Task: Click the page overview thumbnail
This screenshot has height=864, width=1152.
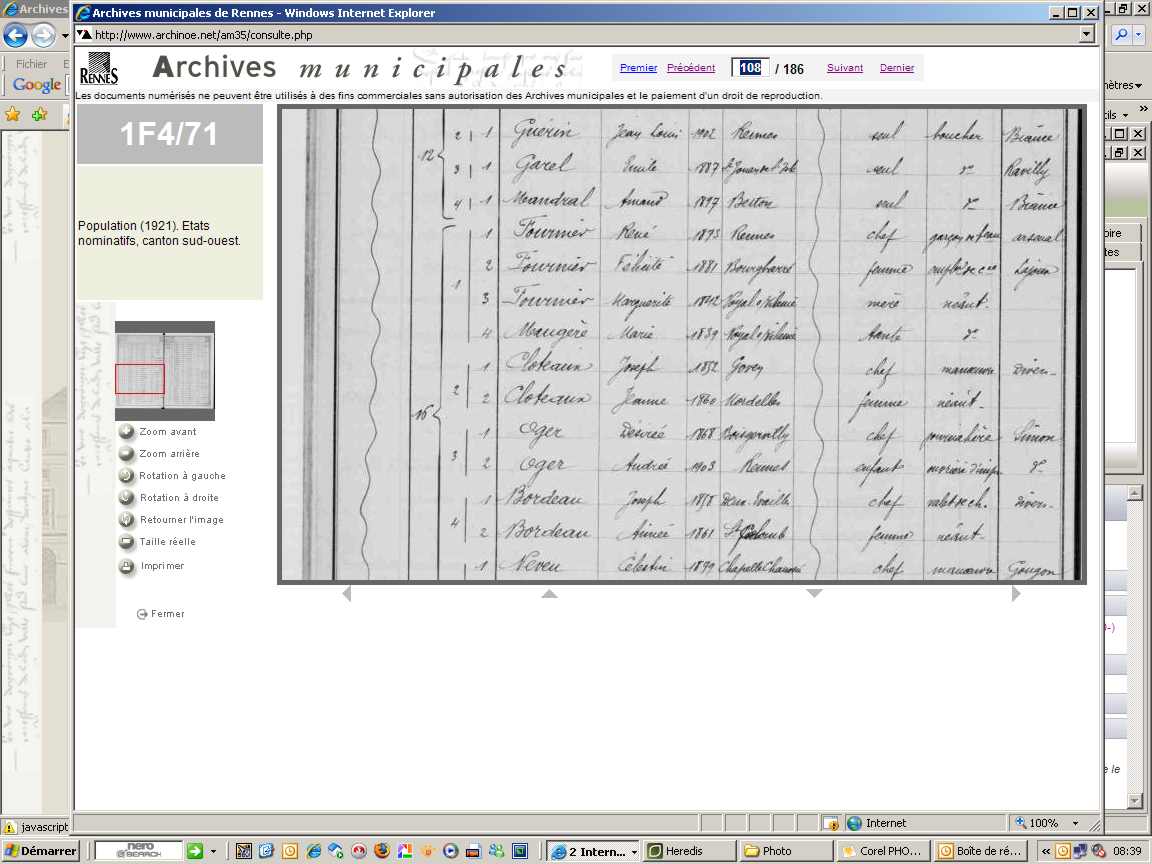Action: coord(164,370)
